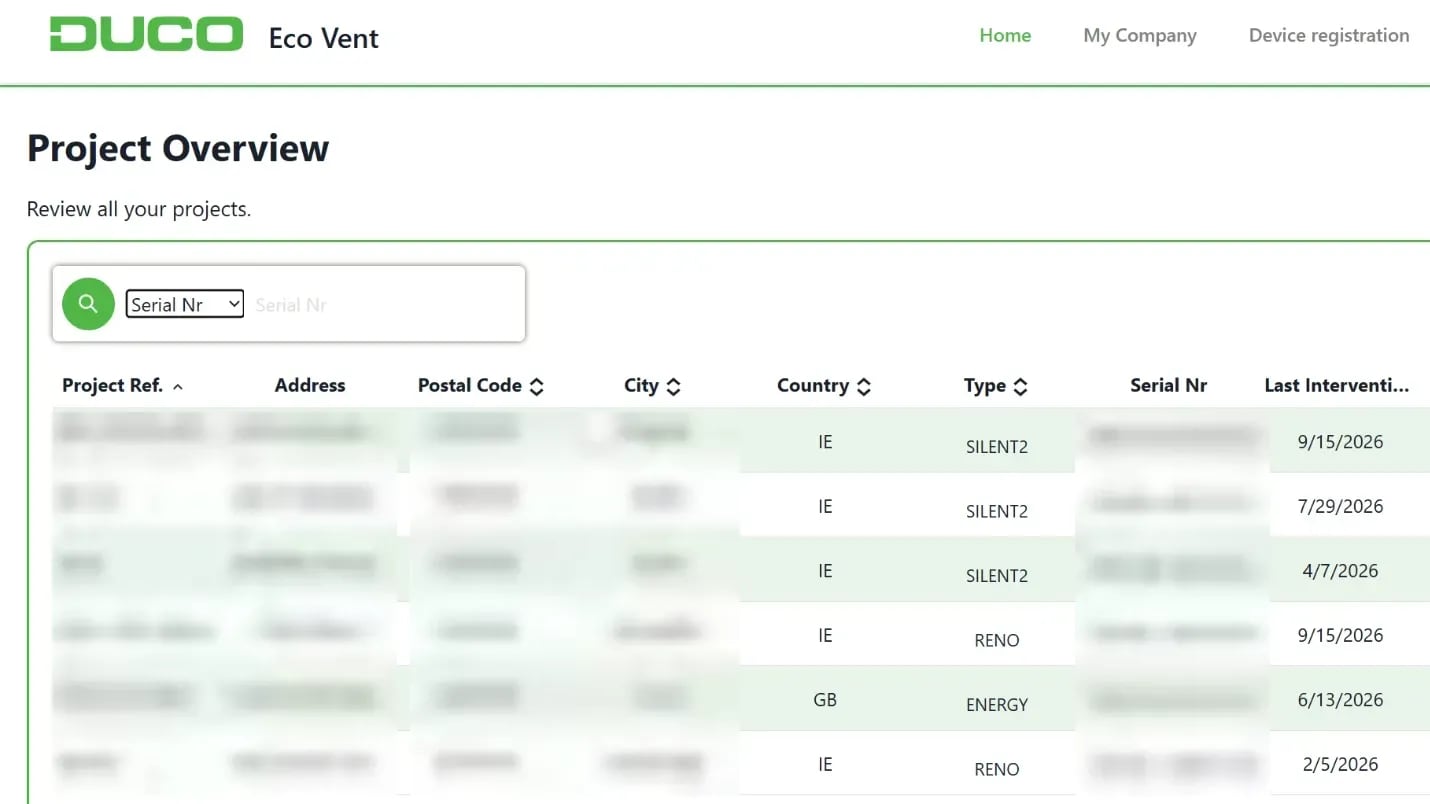Select the 4/7/2026 intervention date cell
This screenshot has width=1430, height=804.
[1340, 571]
